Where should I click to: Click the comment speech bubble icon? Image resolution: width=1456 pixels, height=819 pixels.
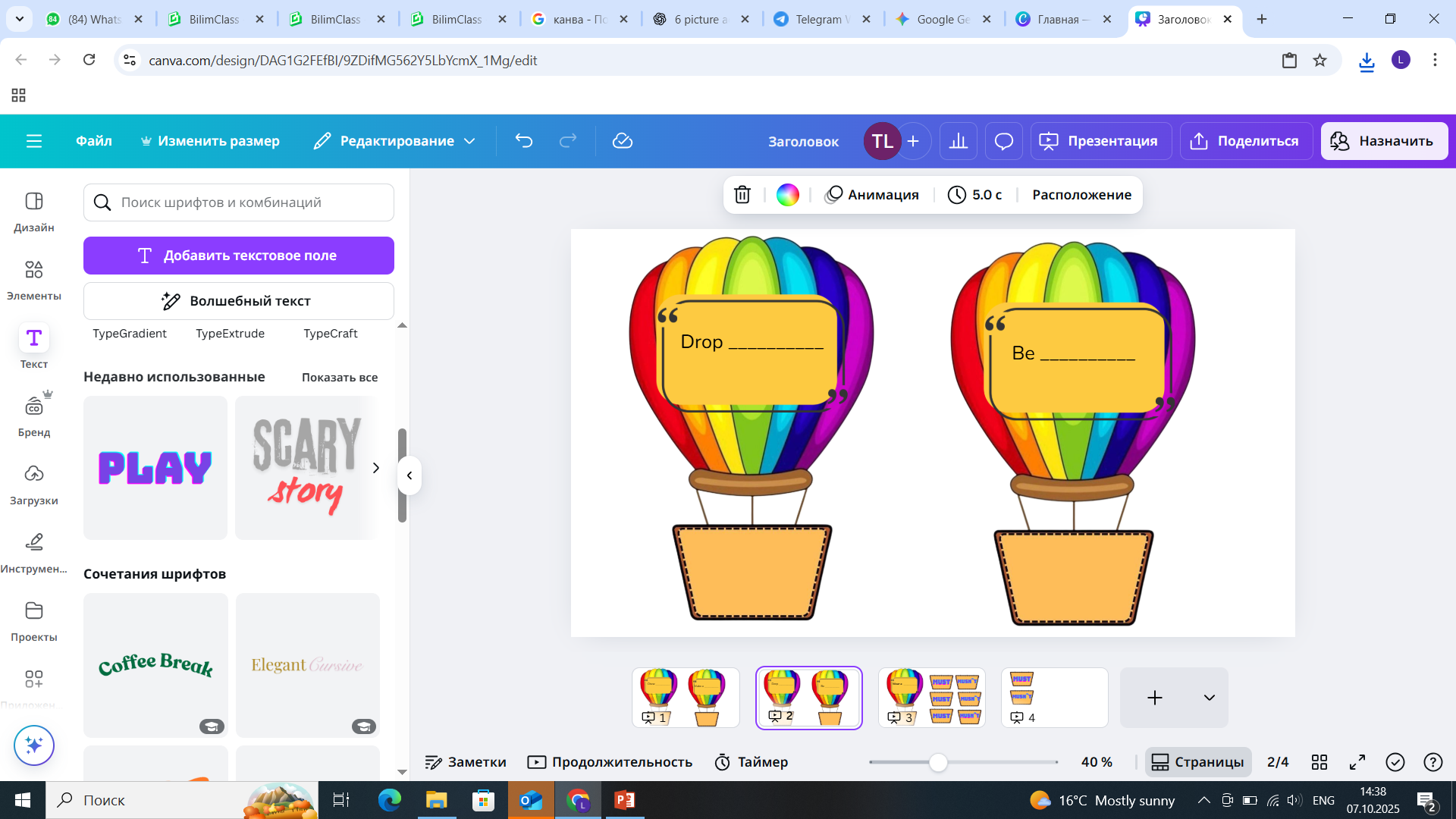(x=1004, y=141)
